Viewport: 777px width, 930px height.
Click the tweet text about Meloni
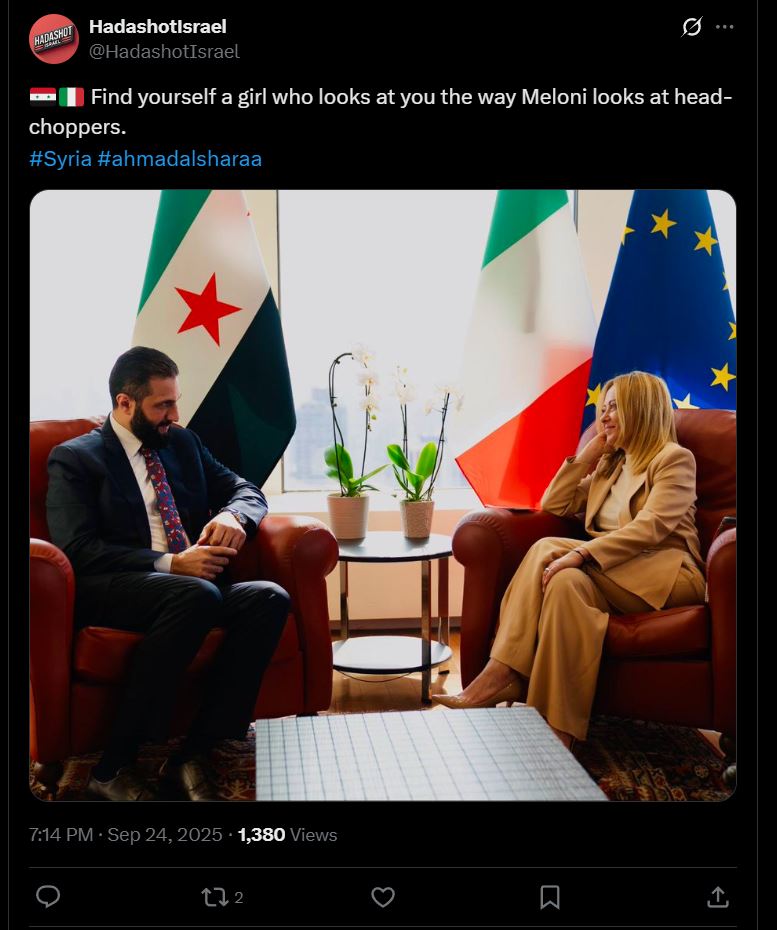pos(380,112)
